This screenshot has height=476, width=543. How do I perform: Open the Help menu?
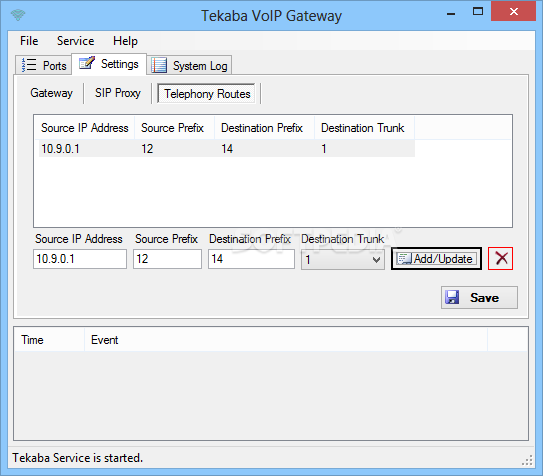click(x=125, y=41)
